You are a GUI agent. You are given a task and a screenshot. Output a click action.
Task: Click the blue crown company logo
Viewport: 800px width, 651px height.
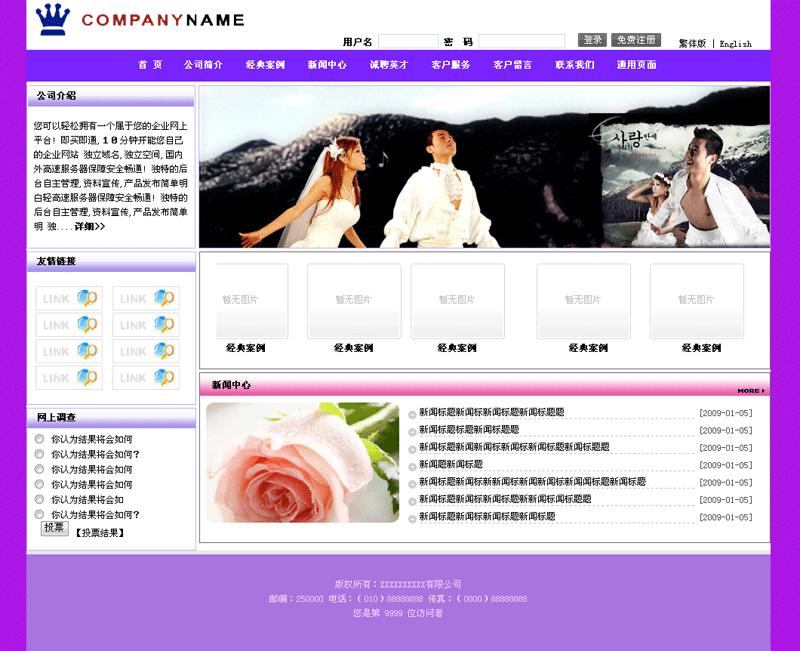(53, 19)
